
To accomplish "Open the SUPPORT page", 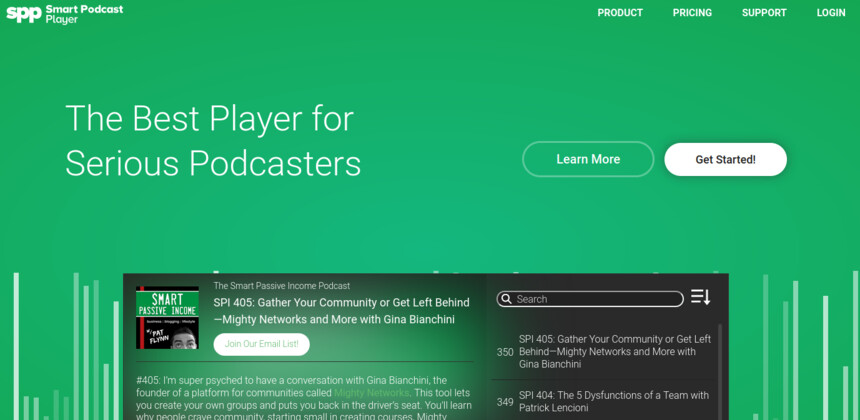I will click(x=764, y=13).
